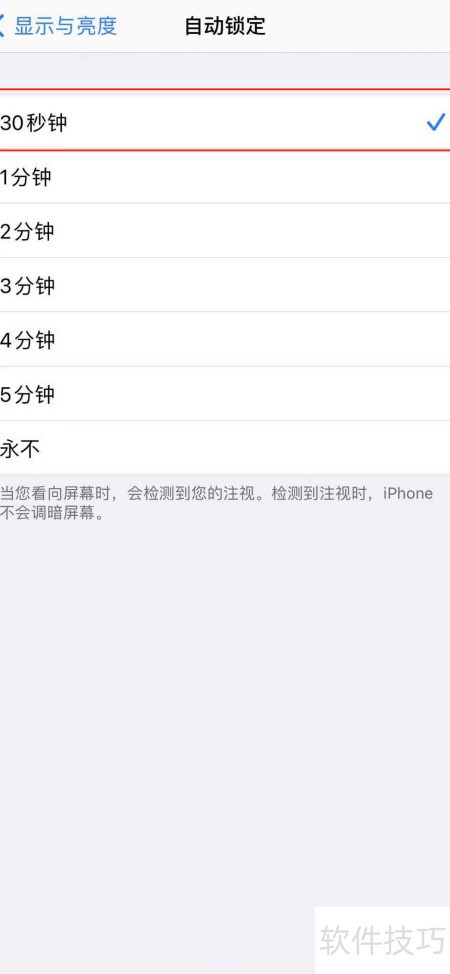Pick the 4分钟 option

225,339
